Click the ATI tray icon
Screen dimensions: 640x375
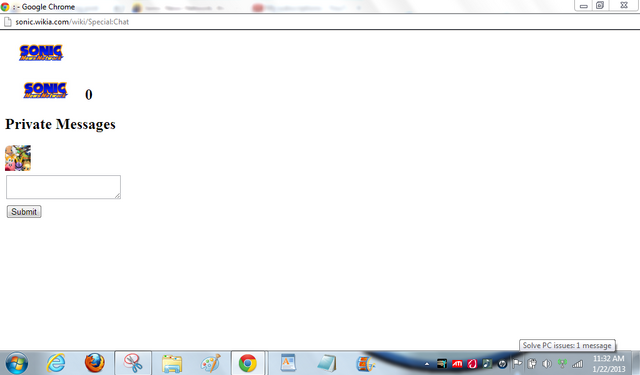(x=457, y=364)
